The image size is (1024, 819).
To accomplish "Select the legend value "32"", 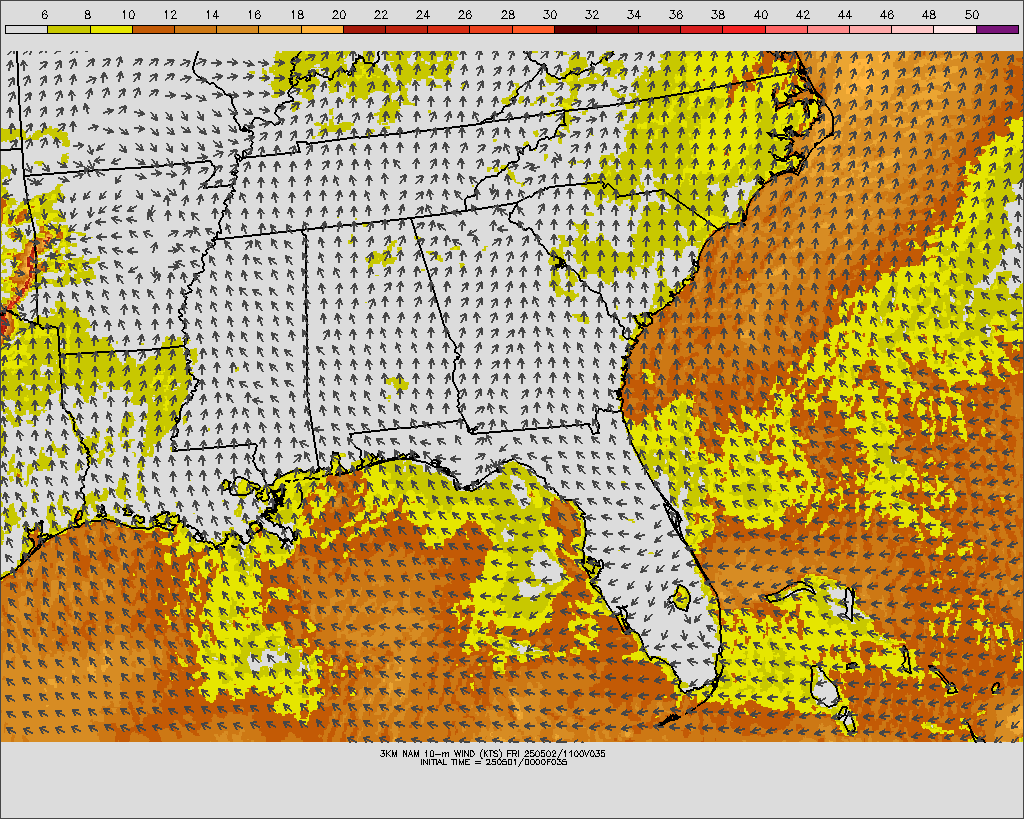I will tap(592, 14).
